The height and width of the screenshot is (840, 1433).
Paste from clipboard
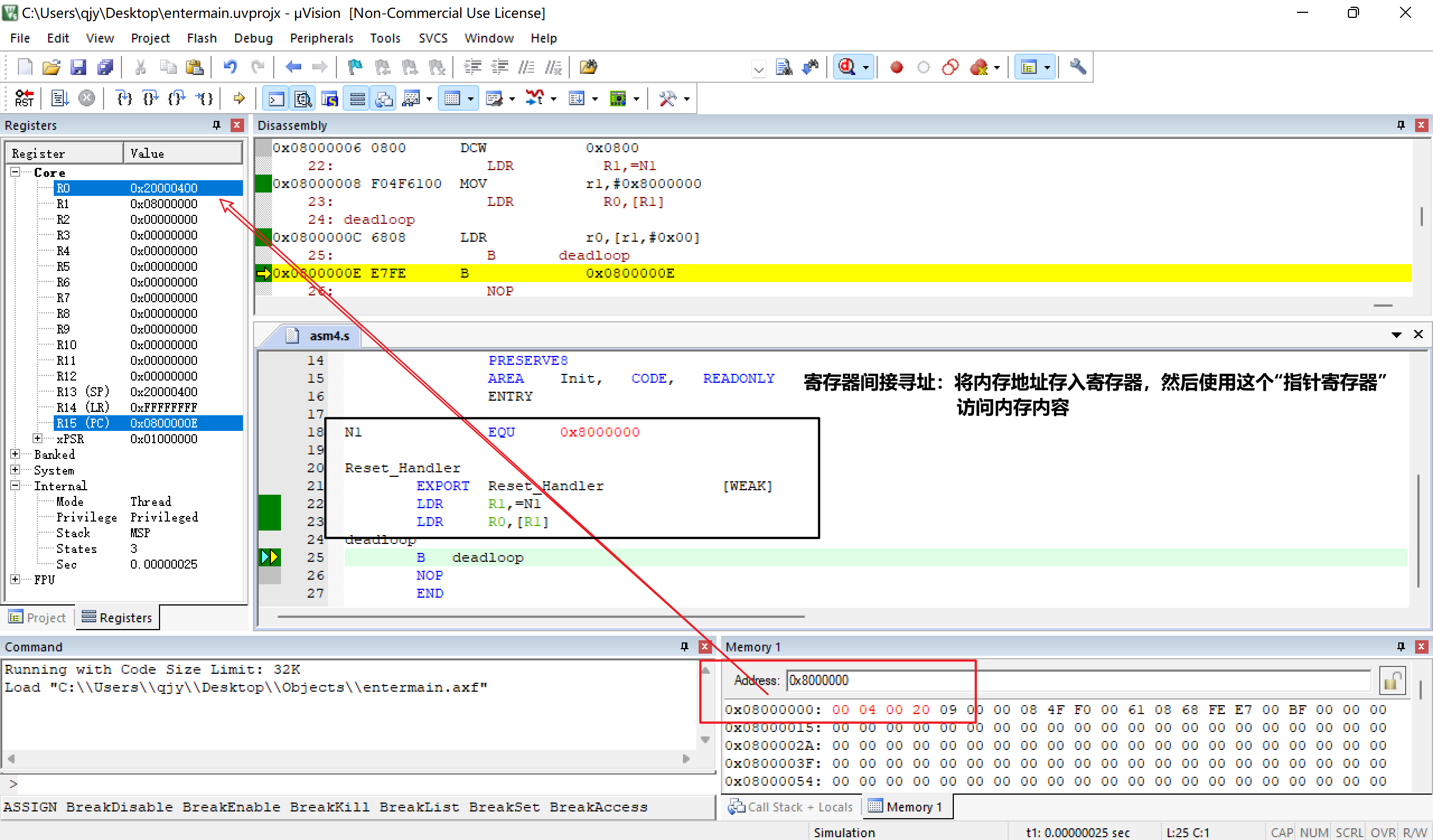click(x=194, y=67)
